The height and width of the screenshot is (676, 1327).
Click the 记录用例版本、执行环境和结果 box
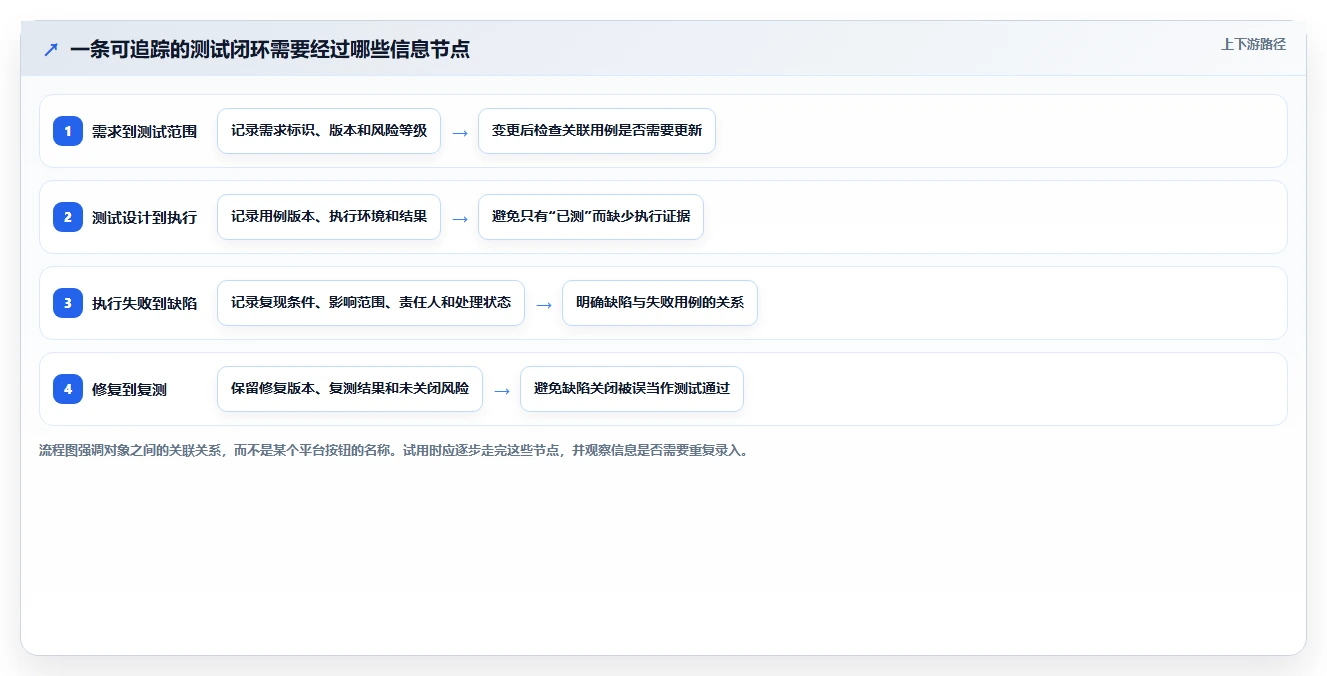[x=329, y=217]
